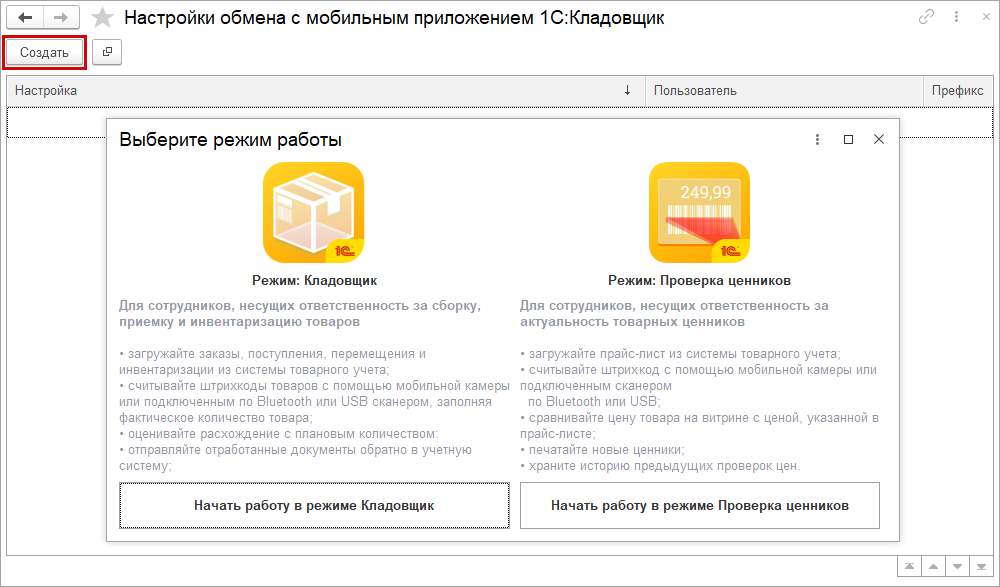Close the Выберите режим работы dialog
1000x587 pixels.
(x=879, y=139)
